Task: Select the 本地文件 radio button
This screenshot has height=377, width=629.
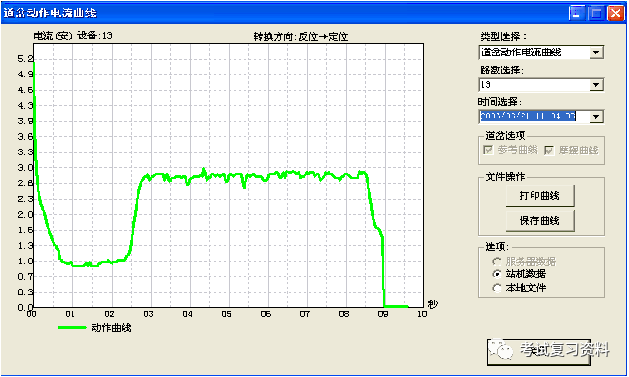Action: point(497,288)
